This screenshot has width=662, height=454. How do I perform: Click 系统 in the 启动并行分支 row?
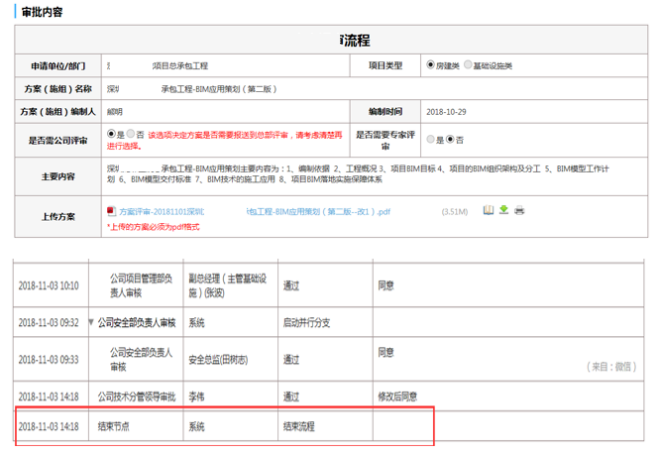(196, 323)
